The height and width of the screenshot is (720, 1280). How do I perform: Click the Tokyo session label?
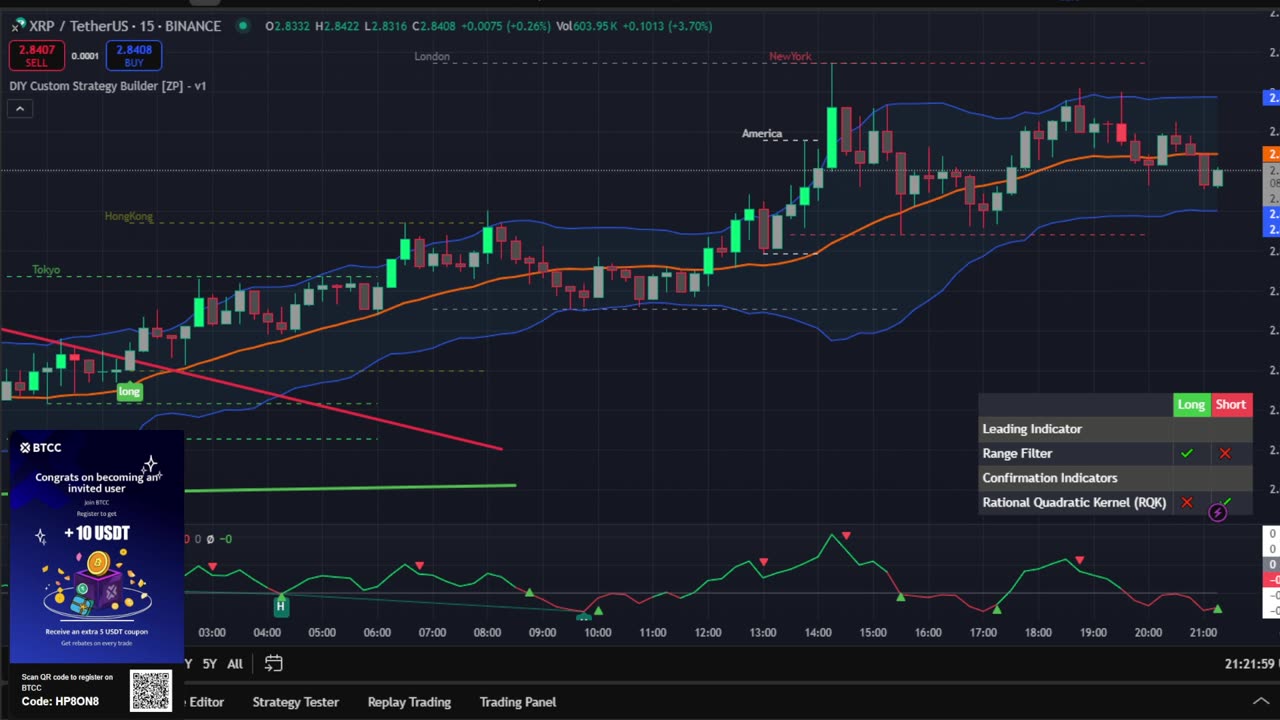pyautogui.click(x=46, y=270)
